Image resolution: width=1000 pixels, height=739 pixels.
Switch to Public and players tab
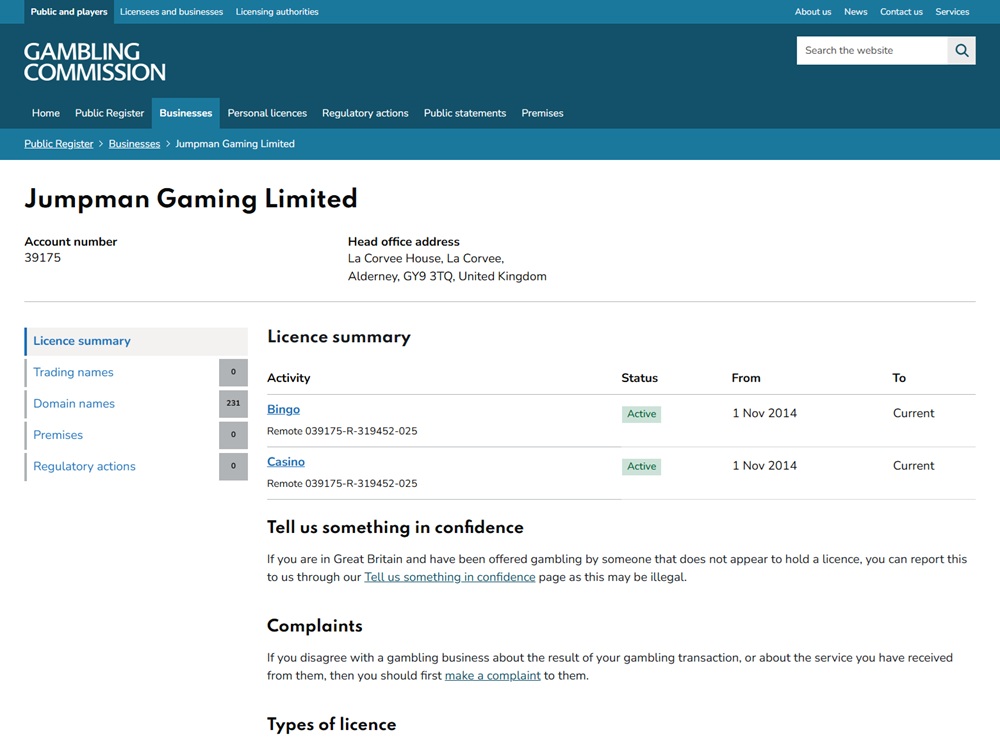click(69, 11)
